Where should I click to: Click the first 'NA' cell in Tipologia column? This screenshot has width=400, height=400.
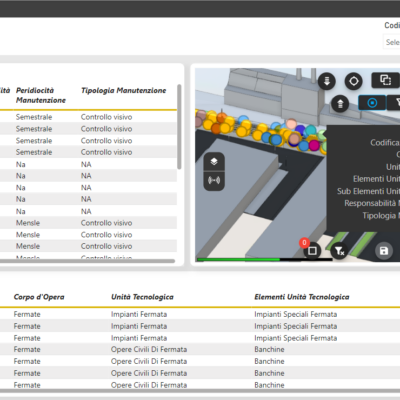(x=86, y=165)
